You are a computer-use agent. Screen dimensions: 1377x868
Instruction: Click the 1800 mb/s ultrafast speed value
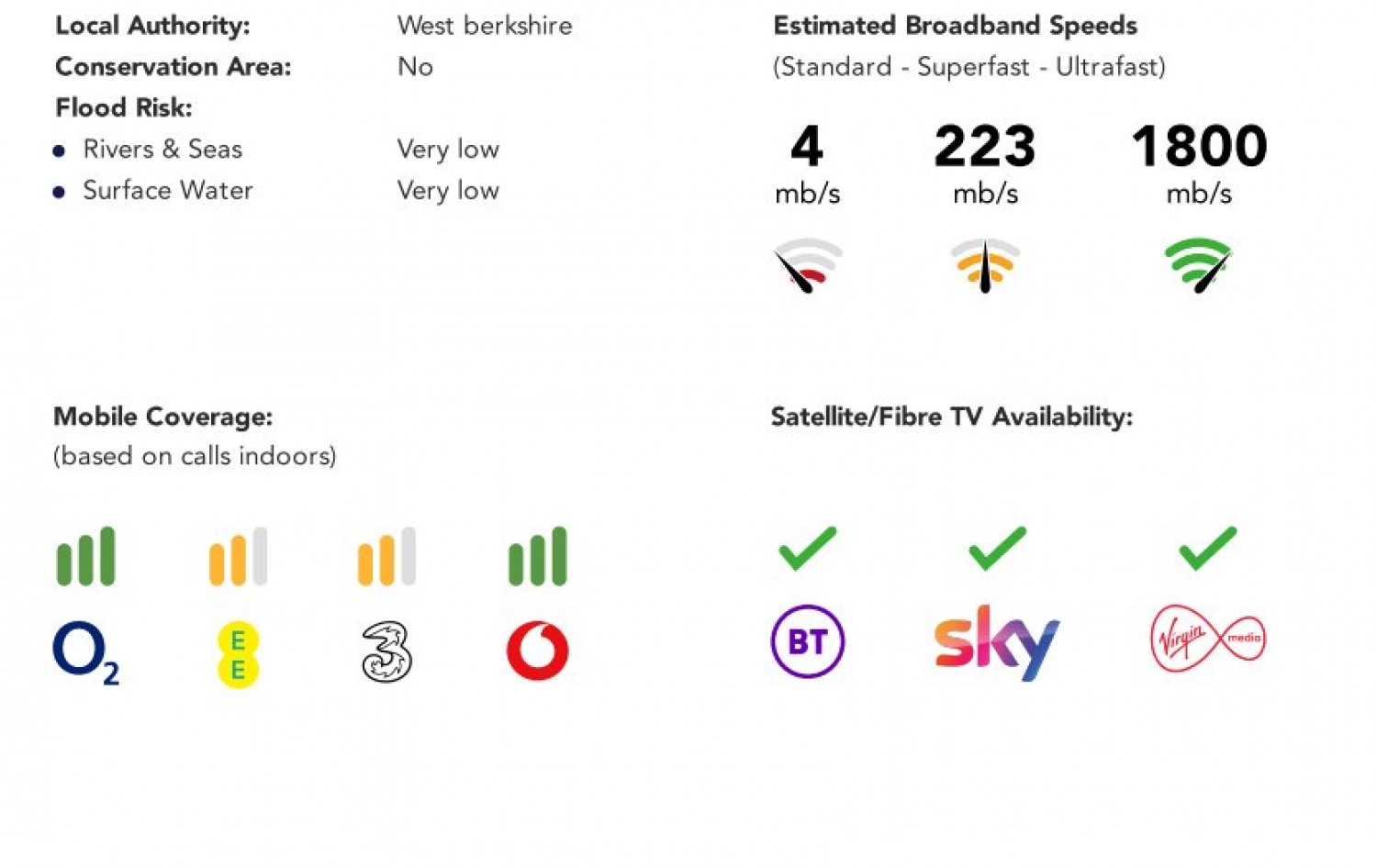point(1199,147)
